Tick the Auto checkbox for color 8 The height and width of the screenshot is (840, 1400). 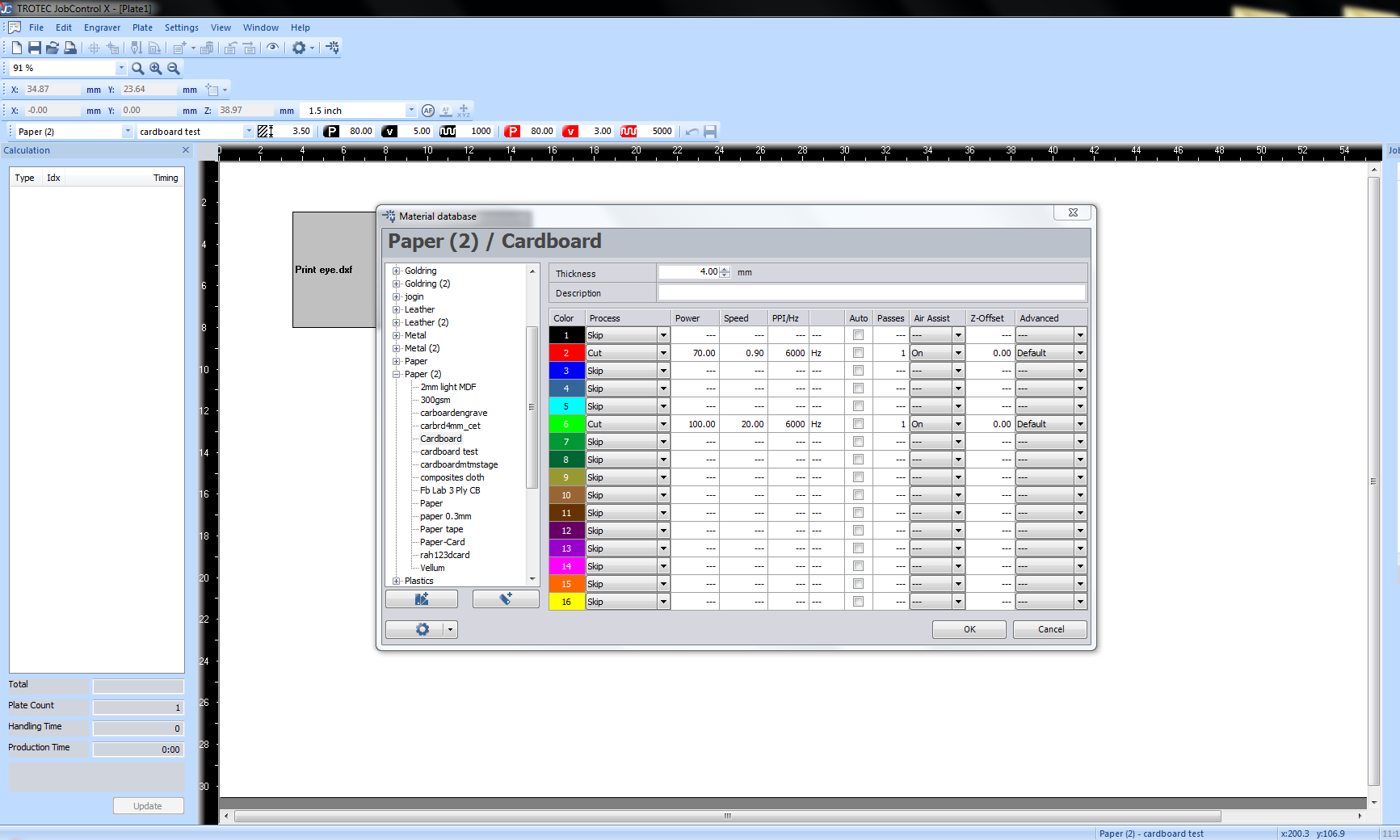tap(858, 460)
